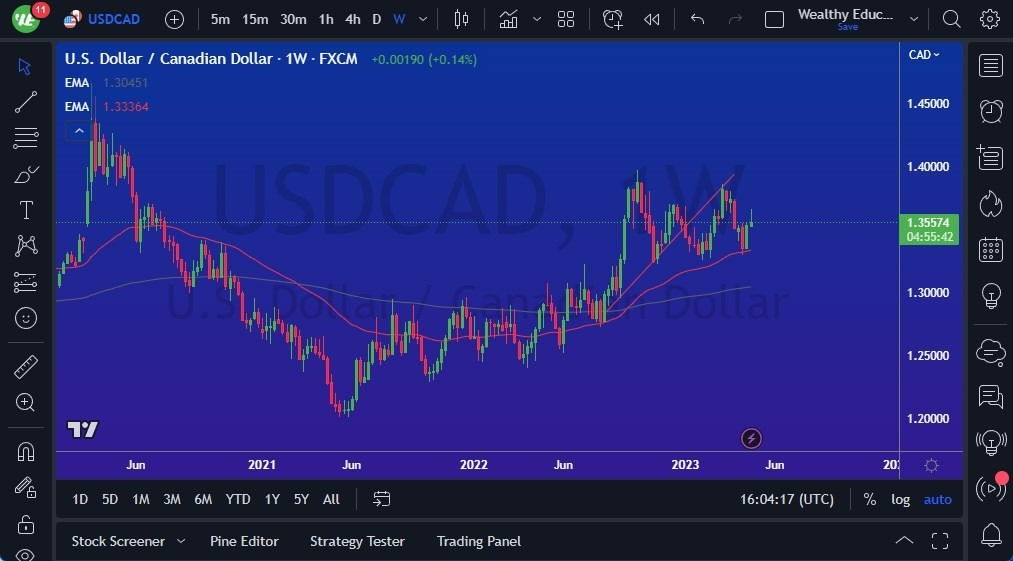This screenshot has height=561, width=1013.
Task: Open the go to date calendar
Action: click(x=382, y=499)
